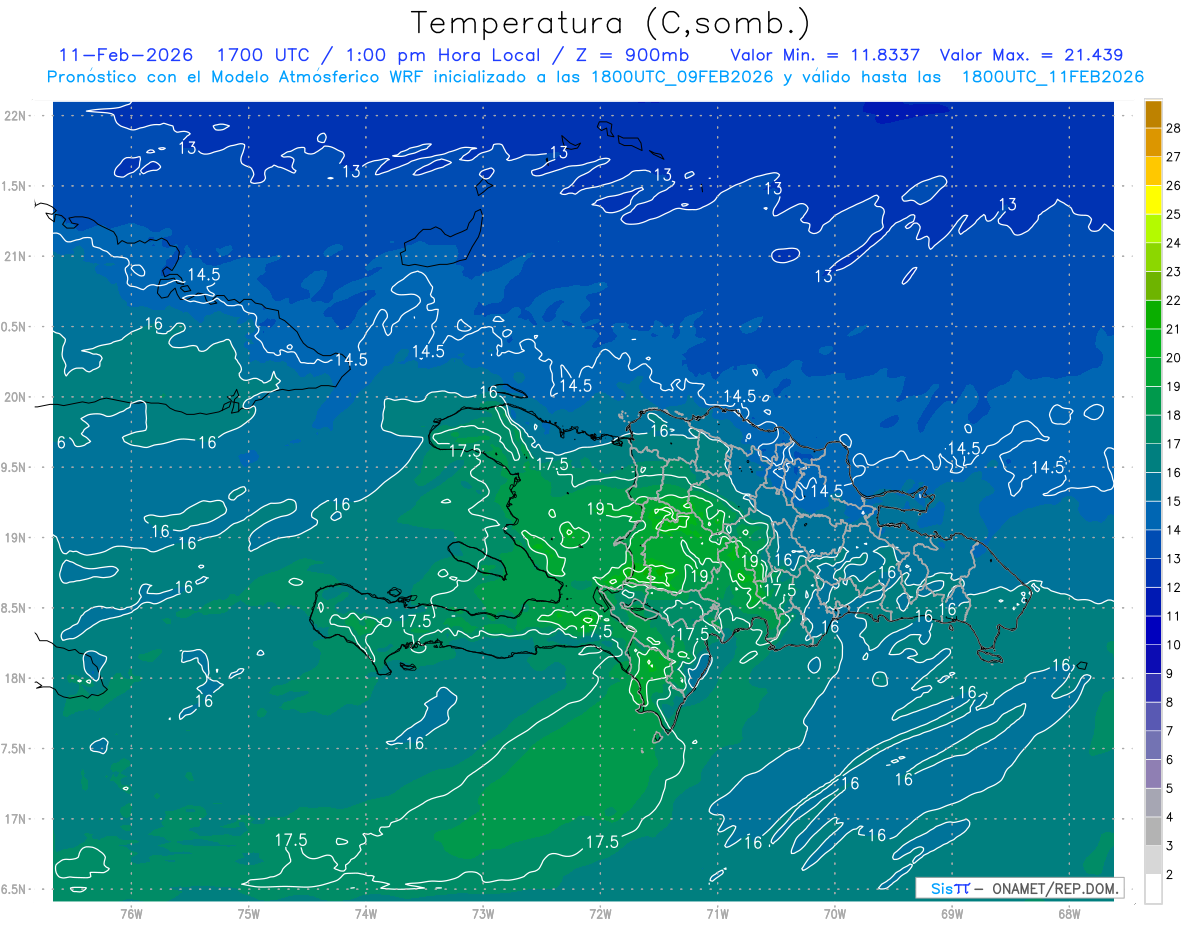Click the '76W' longitude axis label
1200x927 pixels.
point(131,914)
